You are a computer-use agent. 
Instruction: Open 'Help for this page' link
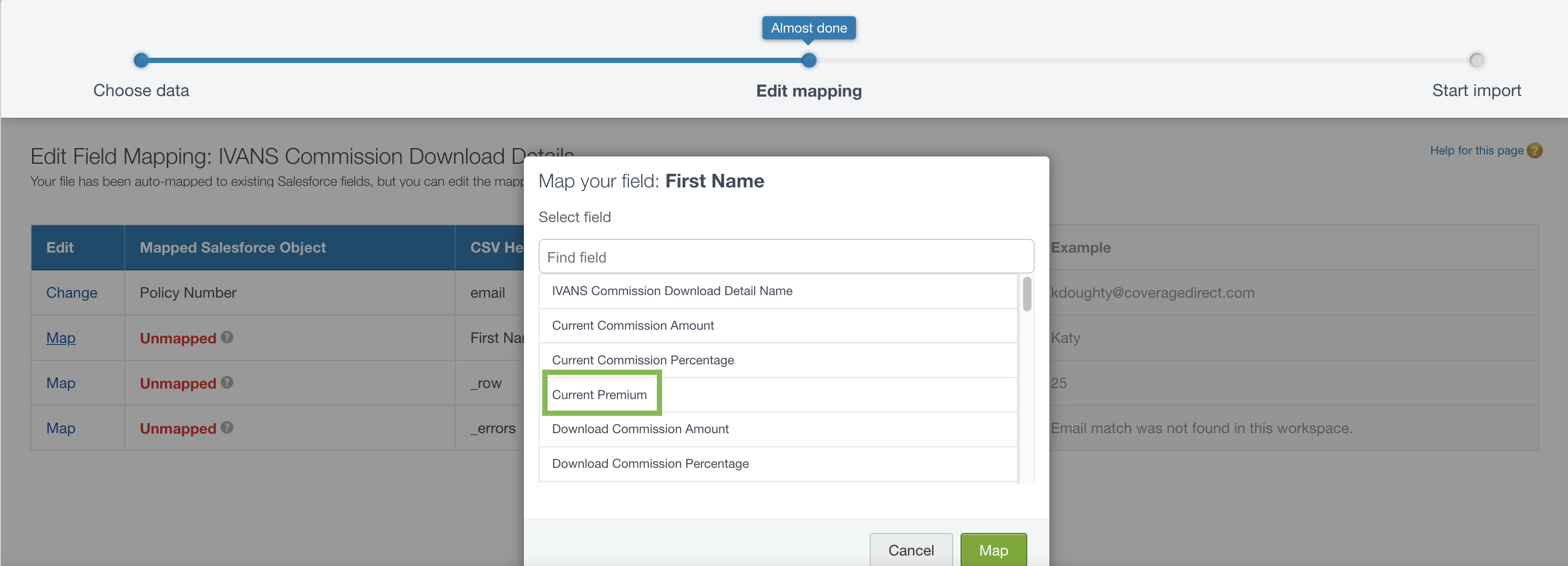tap(1476, 150)
